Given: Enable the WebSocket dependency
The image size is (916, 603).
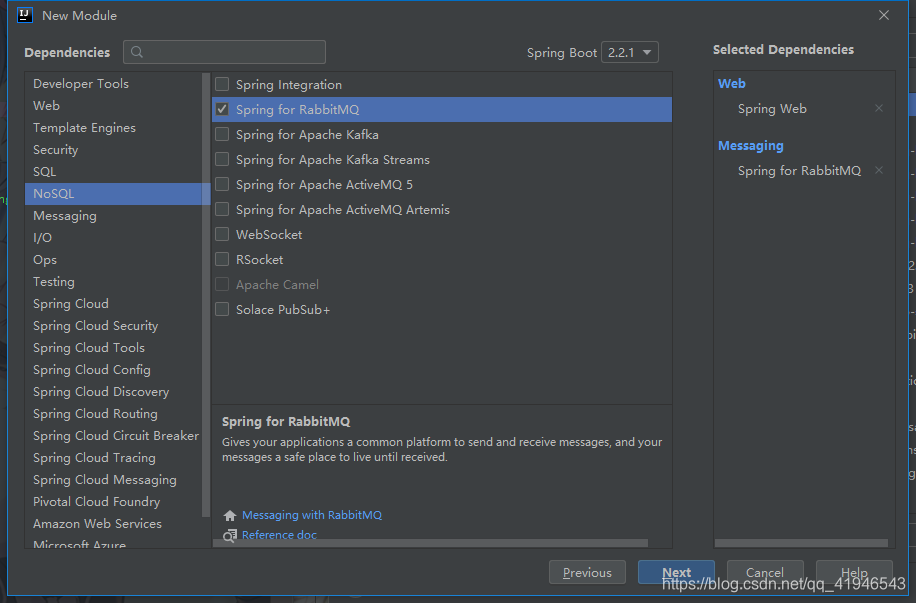Looking at the screenshot, I should (222, 234).
